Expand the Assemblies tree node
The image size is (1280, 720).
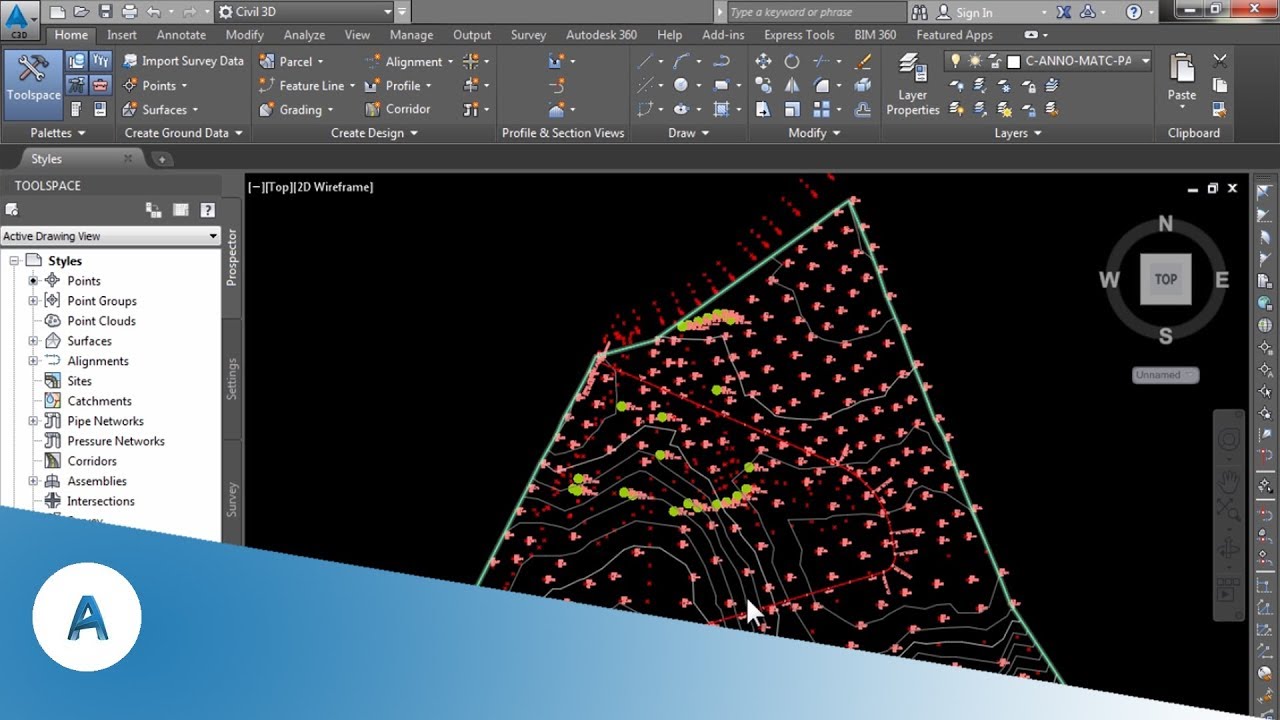tap(33, 481)
